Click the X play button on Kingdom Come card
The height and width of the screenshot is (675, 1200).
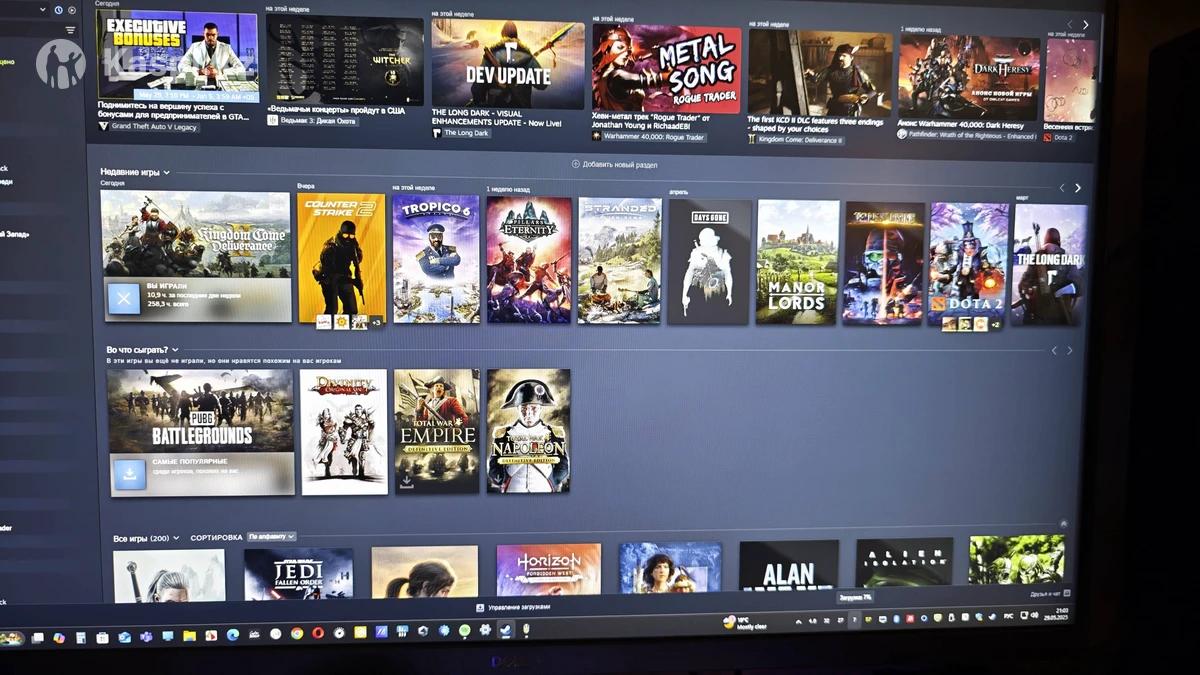[124, 298]
